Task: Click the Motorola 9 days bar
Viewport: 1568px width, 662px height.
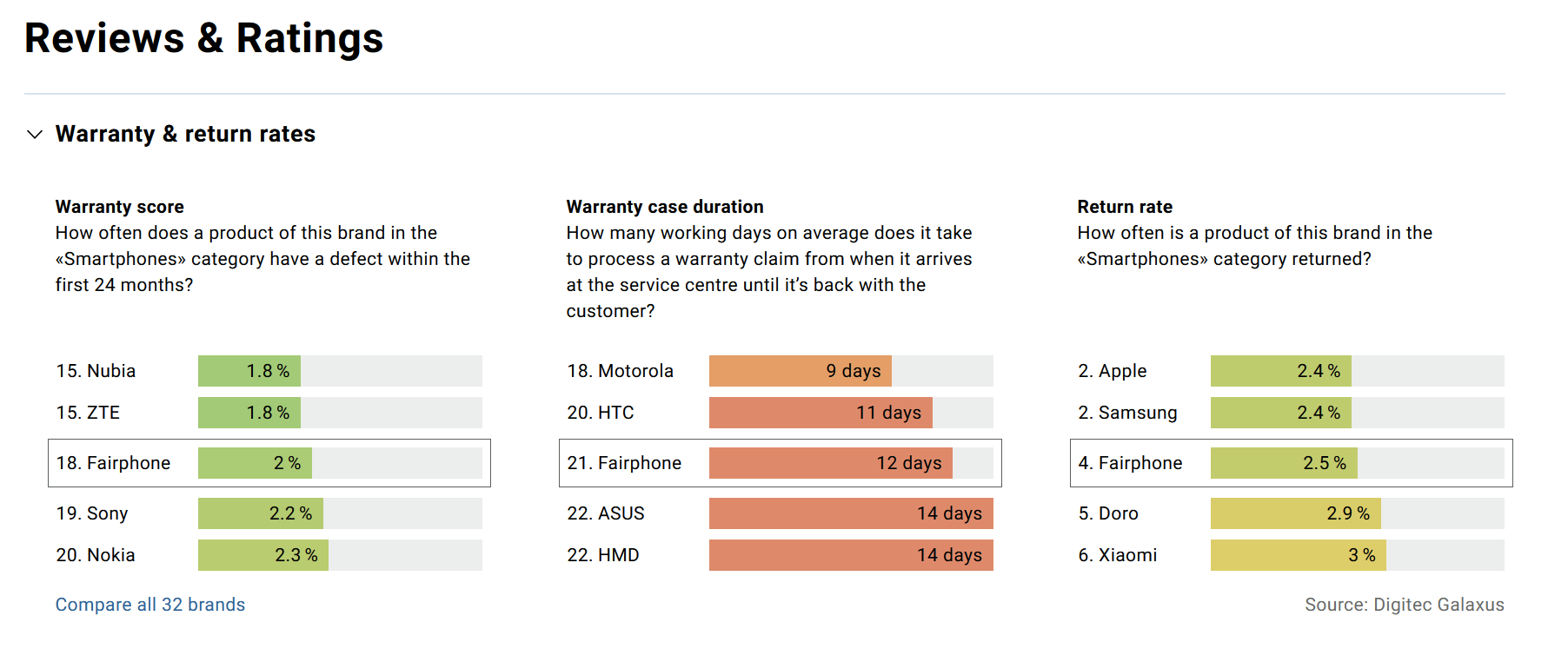Action: coord(800,371)
